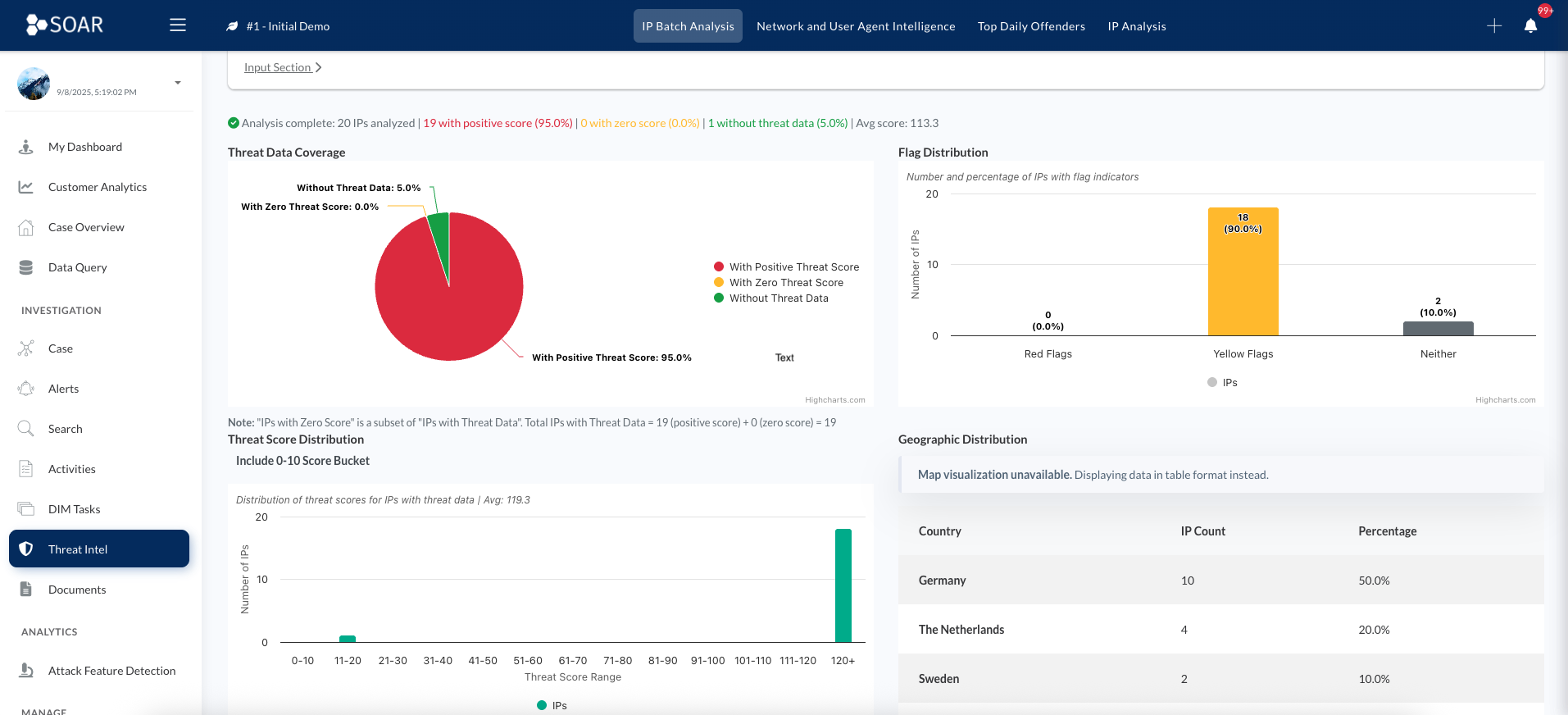Toggle Without Threat Data legend item

coord(770,298)
